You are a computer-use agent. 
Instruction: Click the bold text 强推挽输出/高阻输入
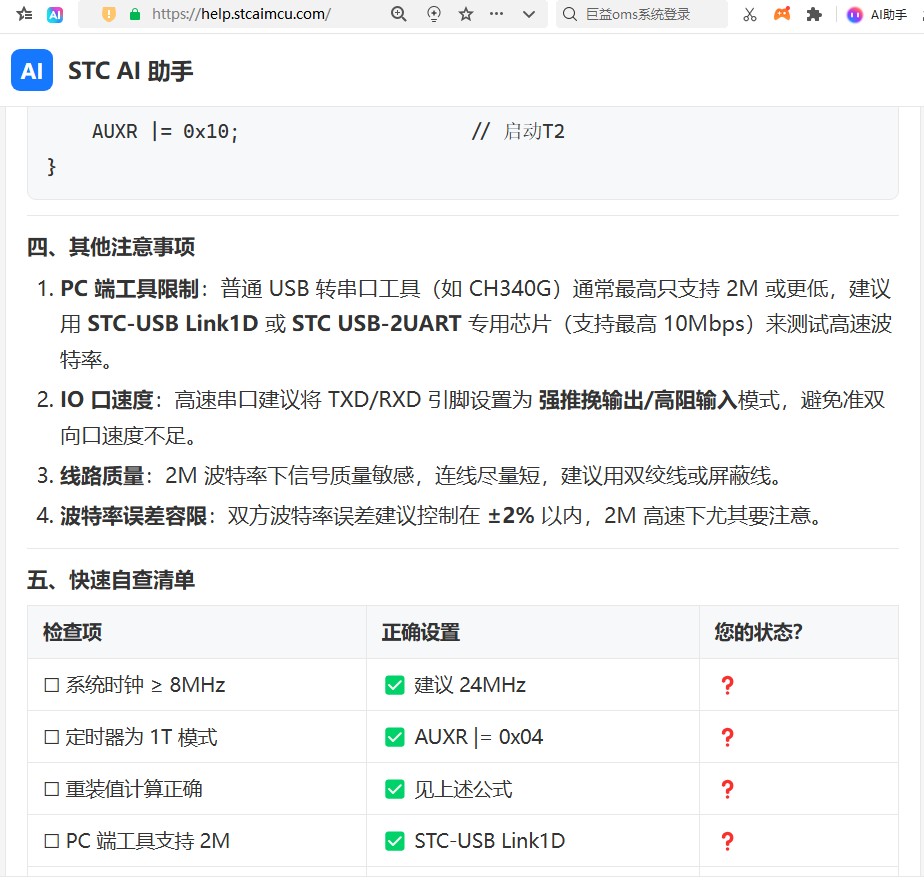638,400
